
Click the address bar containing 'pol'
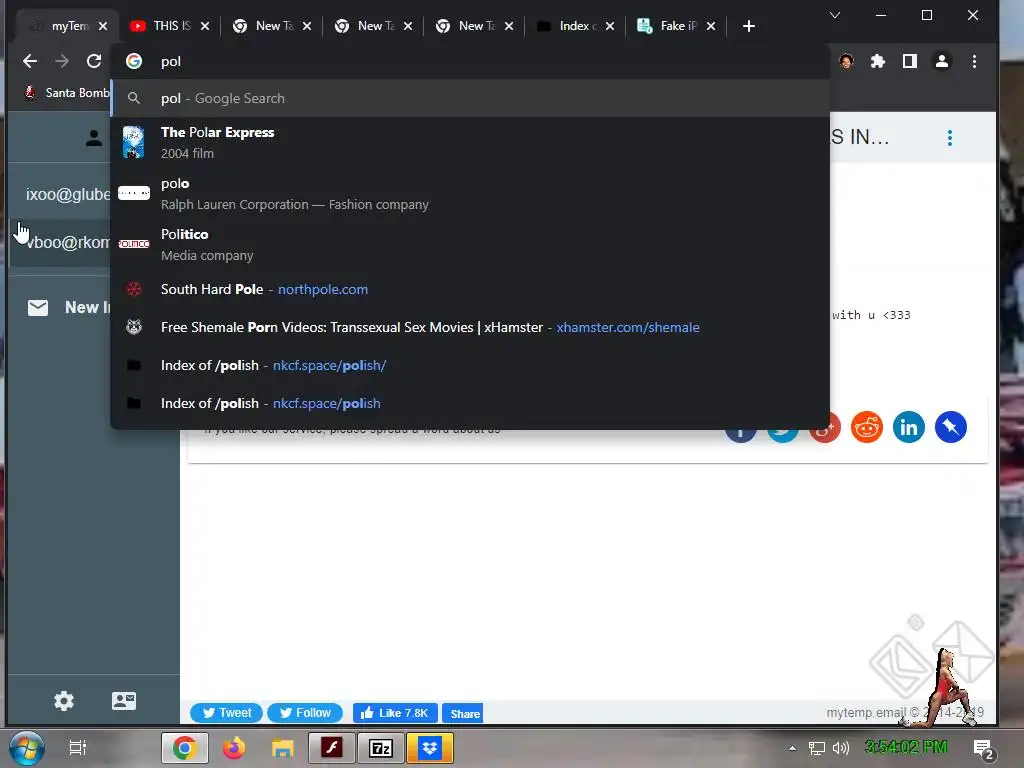pos(470,61)
